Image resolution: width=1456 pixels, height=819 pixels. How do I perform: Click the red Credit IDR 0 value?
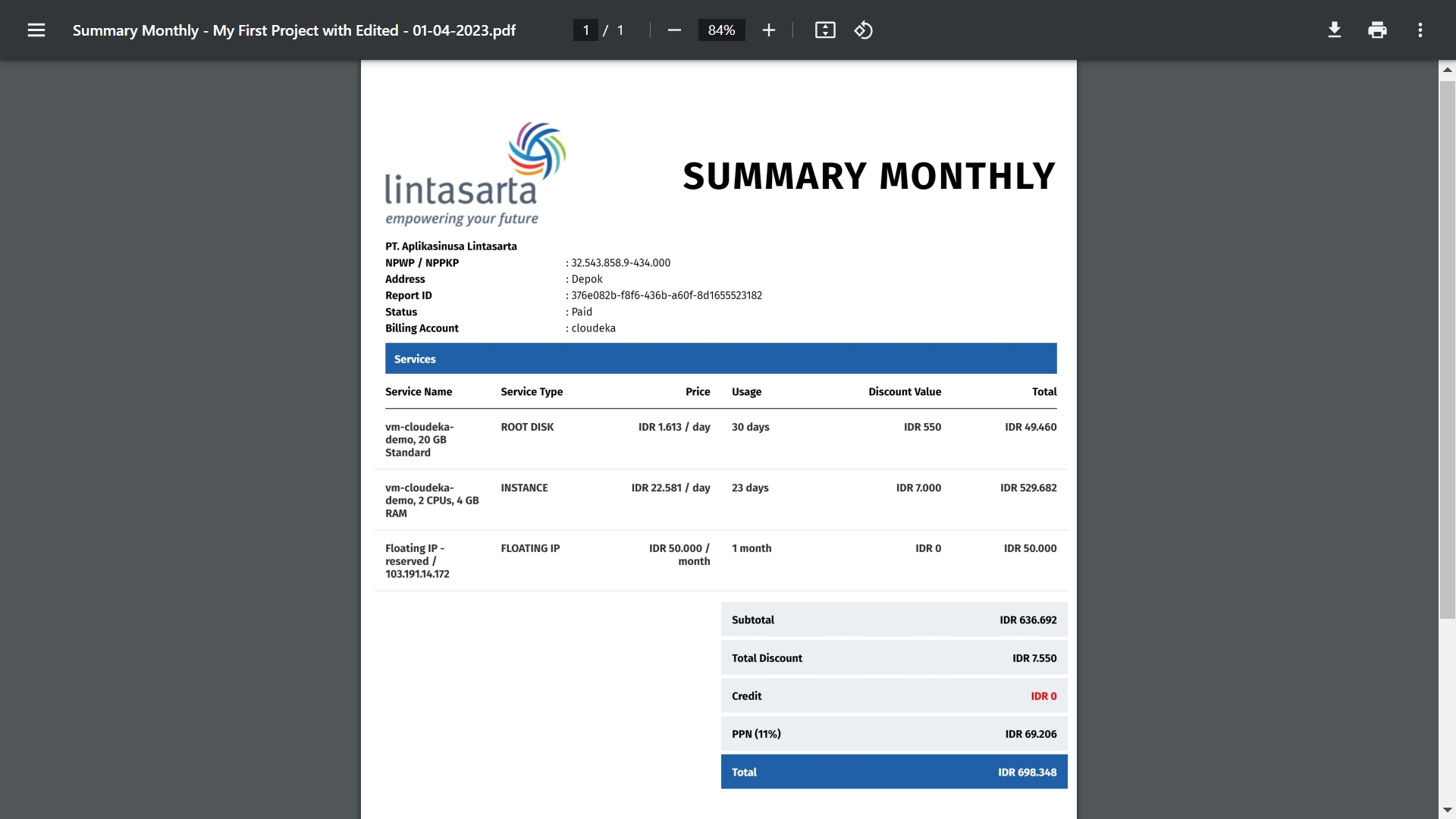click(1043, 696)
